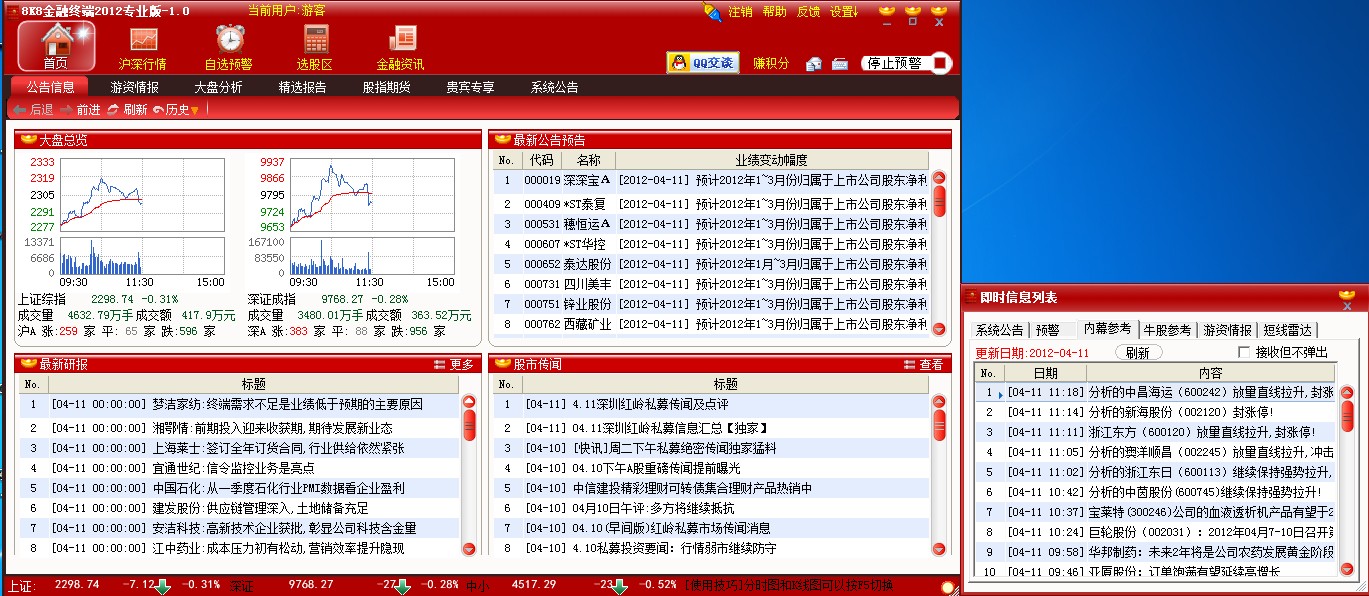Click the 刷新 refresh toolbar icon

pyautogui.click(x=113, y=110)
